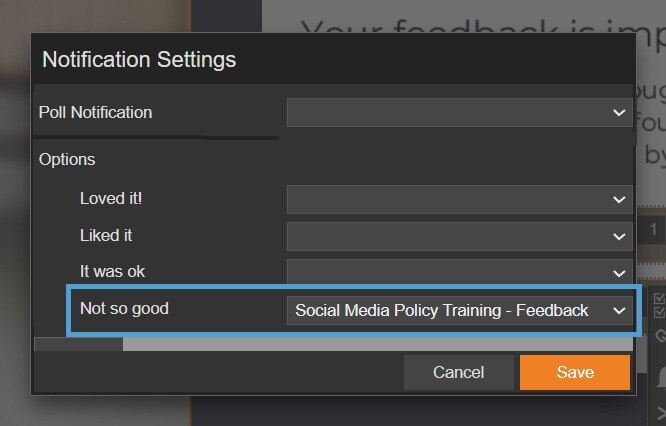Open the Social Media Policy Training - Feedback dropdown
Screen dimensions: 666x426
459,310
